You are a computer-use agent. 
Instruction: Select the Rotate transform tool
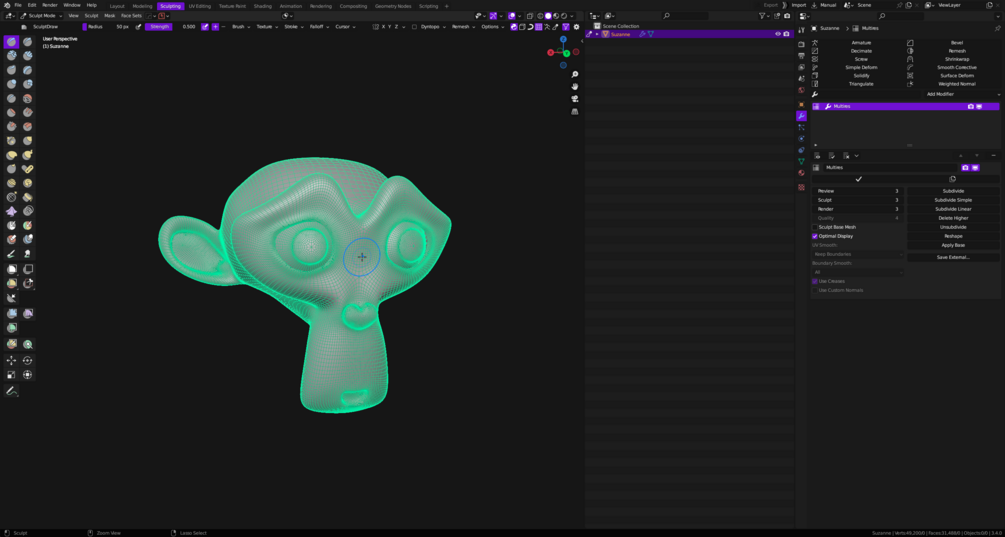[x=28, y=361]
